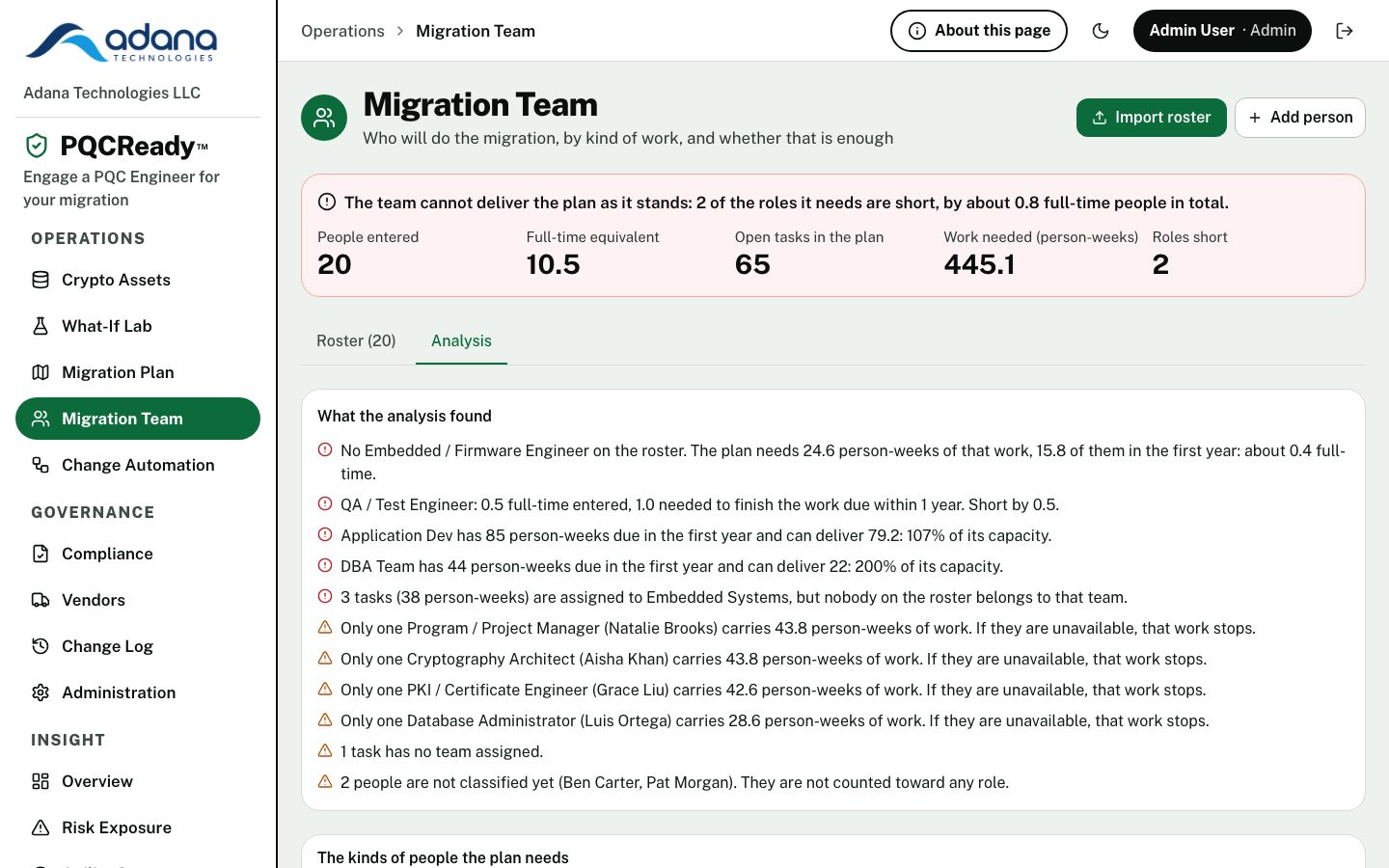Click the Adana Technologies logo
Screen dimensions: 1389x868
click(x=122, y=42)
